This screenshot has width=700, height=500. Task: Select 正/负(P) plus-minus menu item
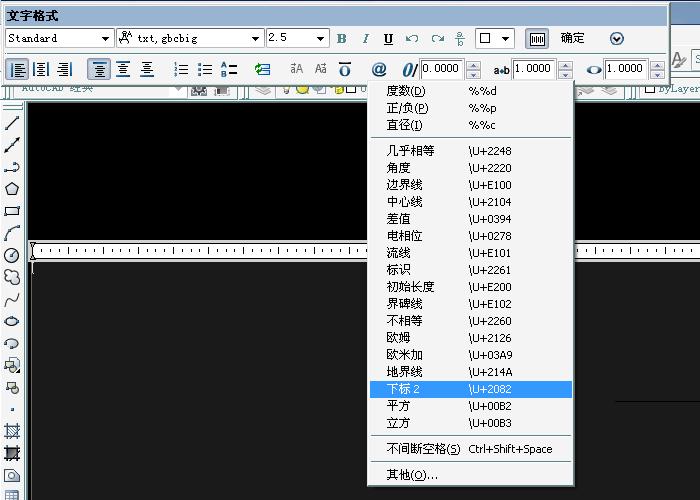point(471,108)
